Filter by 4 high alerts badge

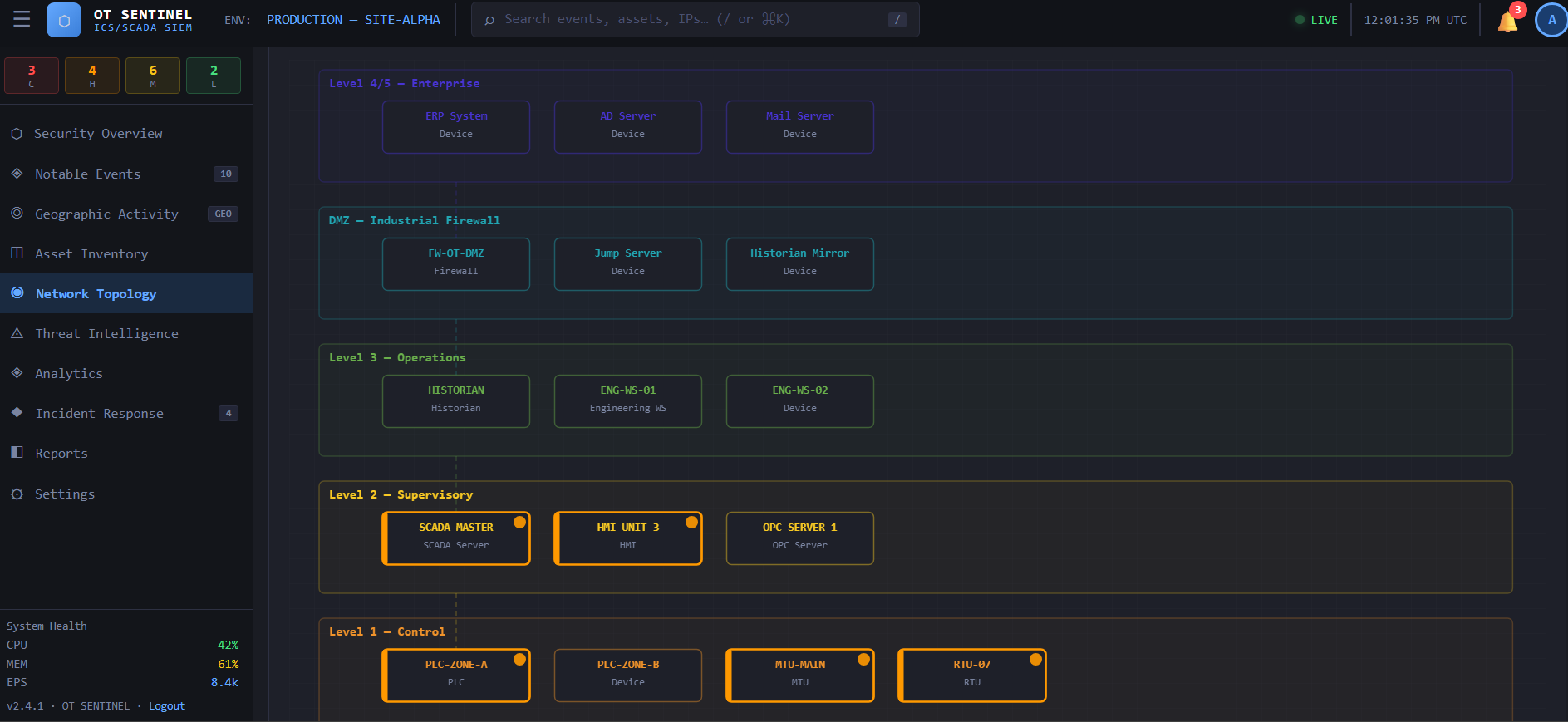(x=92, y=76)
